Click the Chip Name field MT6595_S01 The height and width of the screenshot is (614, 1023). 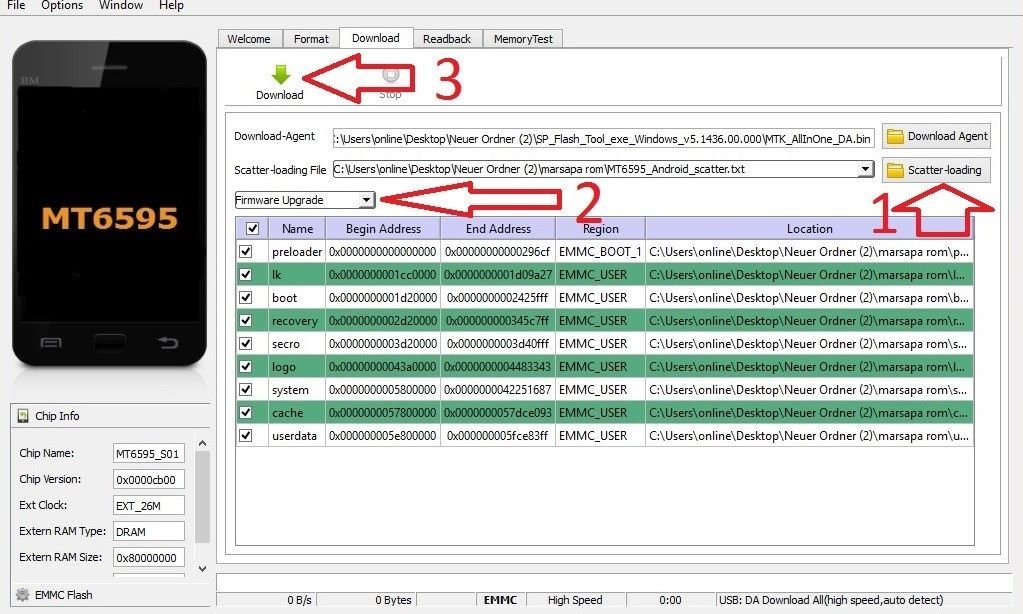149,453
